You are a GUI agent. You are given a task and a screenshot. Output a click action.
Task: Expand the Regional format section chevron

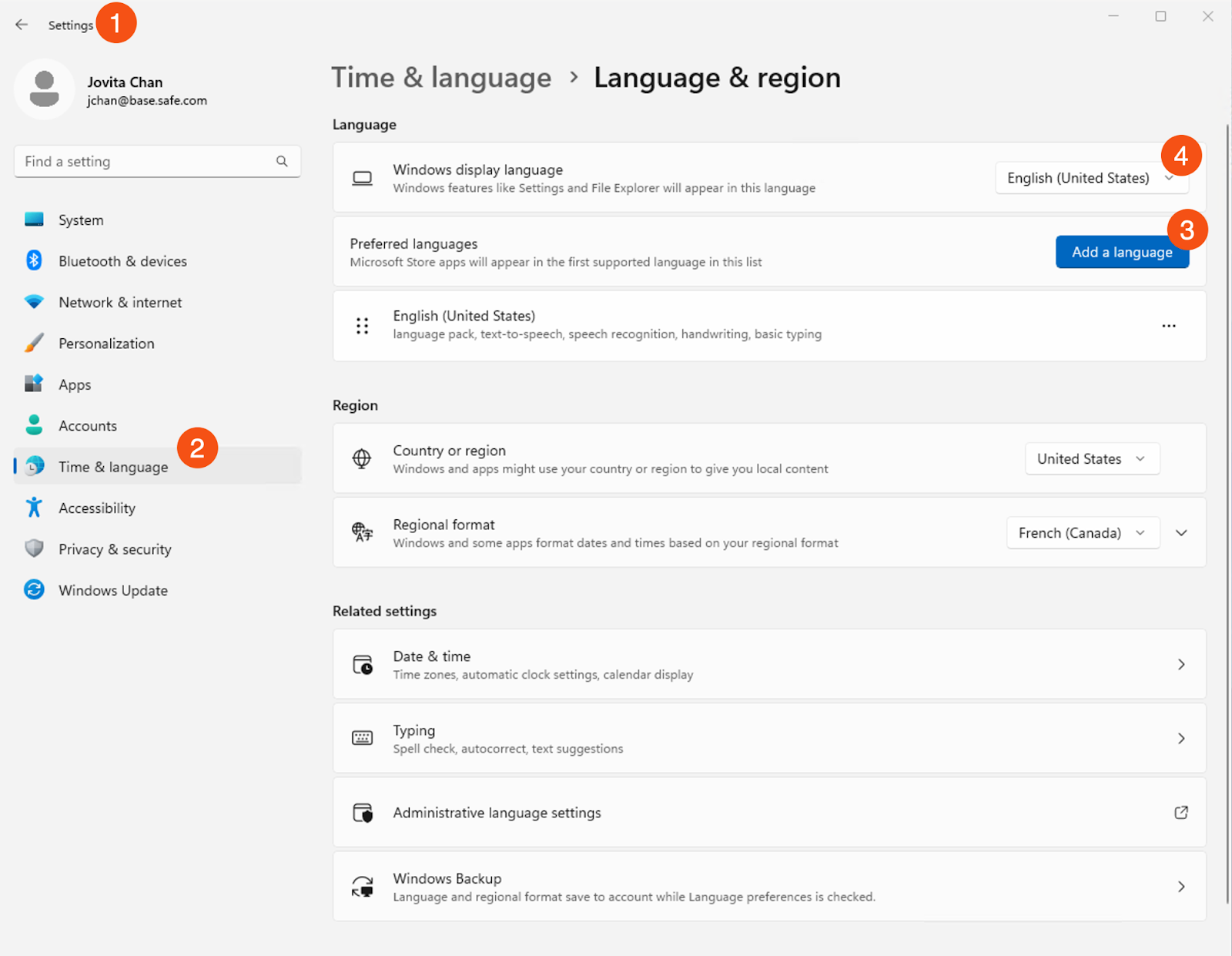[x=1181, y=532]
